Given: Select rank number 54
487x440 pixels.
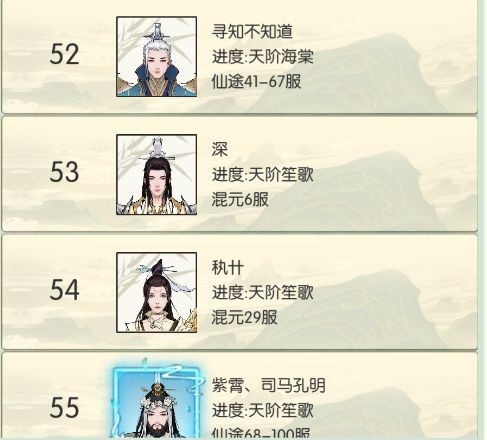Looking at the screenshot, I should 64,290.
